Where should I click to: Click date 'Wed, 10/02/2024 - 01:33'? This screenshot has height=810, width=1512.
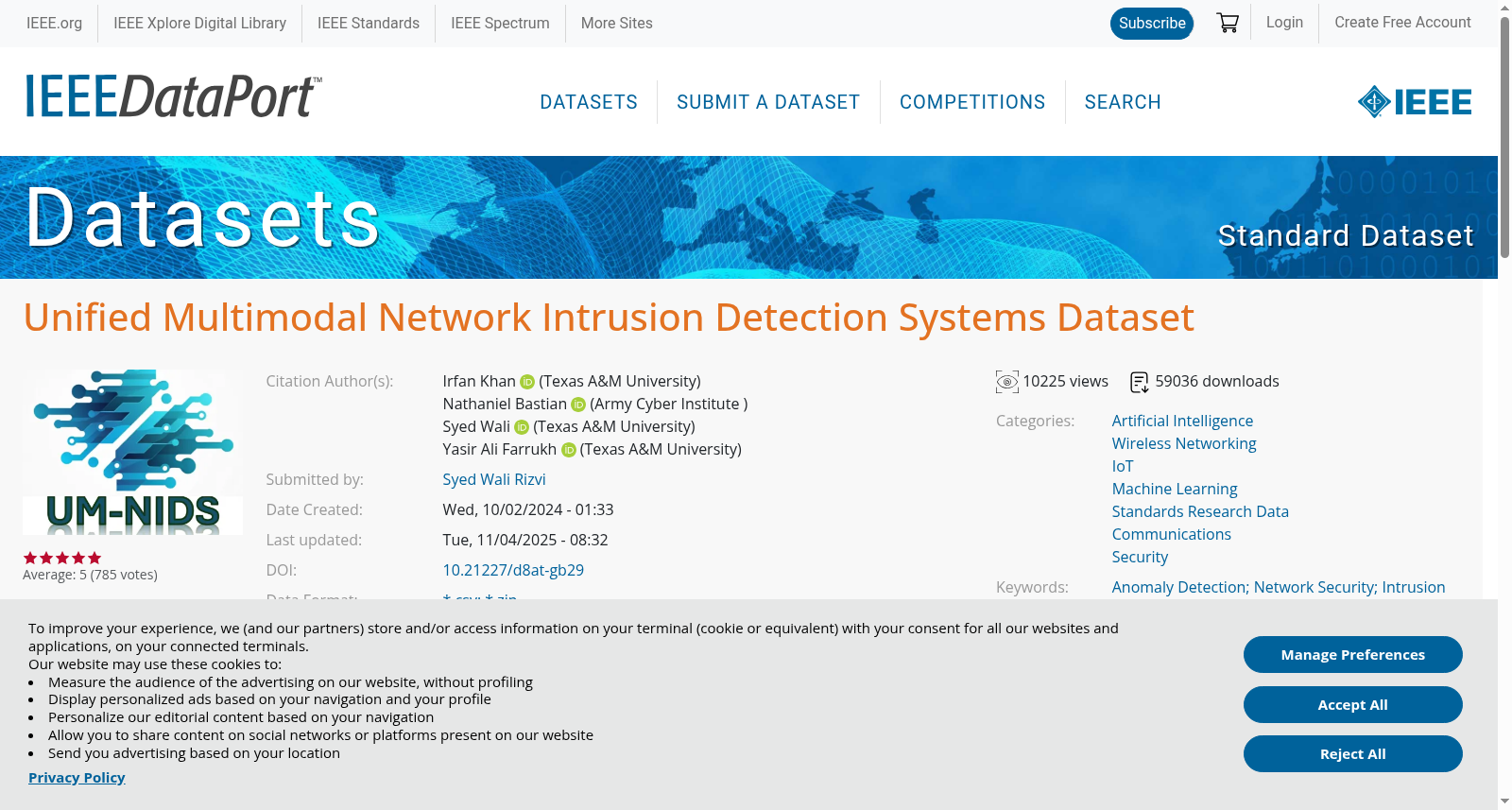point(528,509)
